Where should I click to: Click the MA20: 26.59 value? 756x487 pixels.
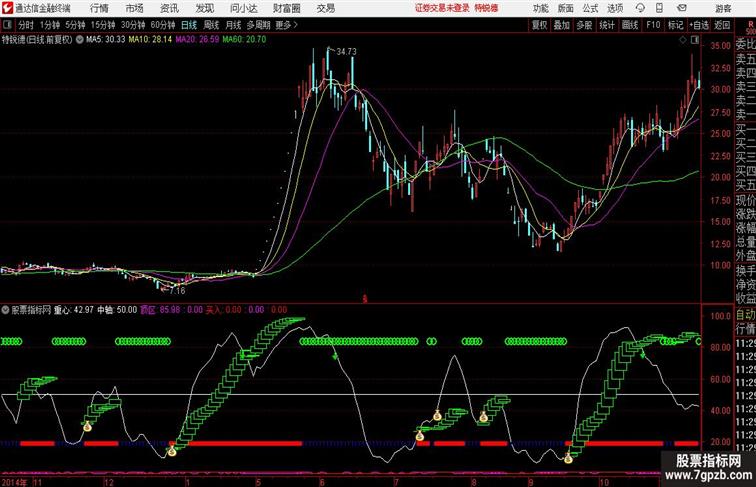pos(197,40)
